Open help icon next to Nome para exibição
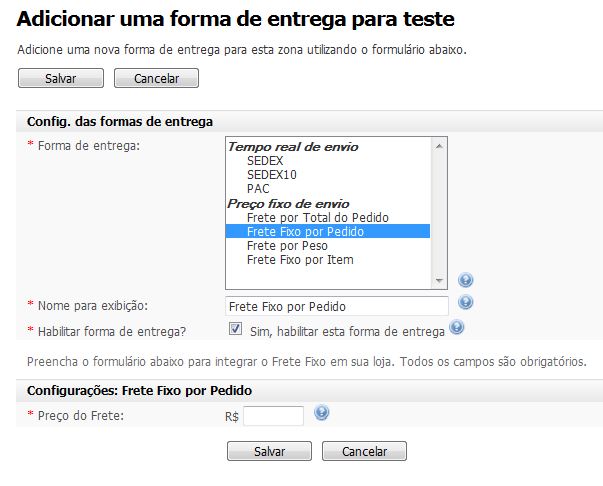Screen dimensions: 603x486 point(465,302)
